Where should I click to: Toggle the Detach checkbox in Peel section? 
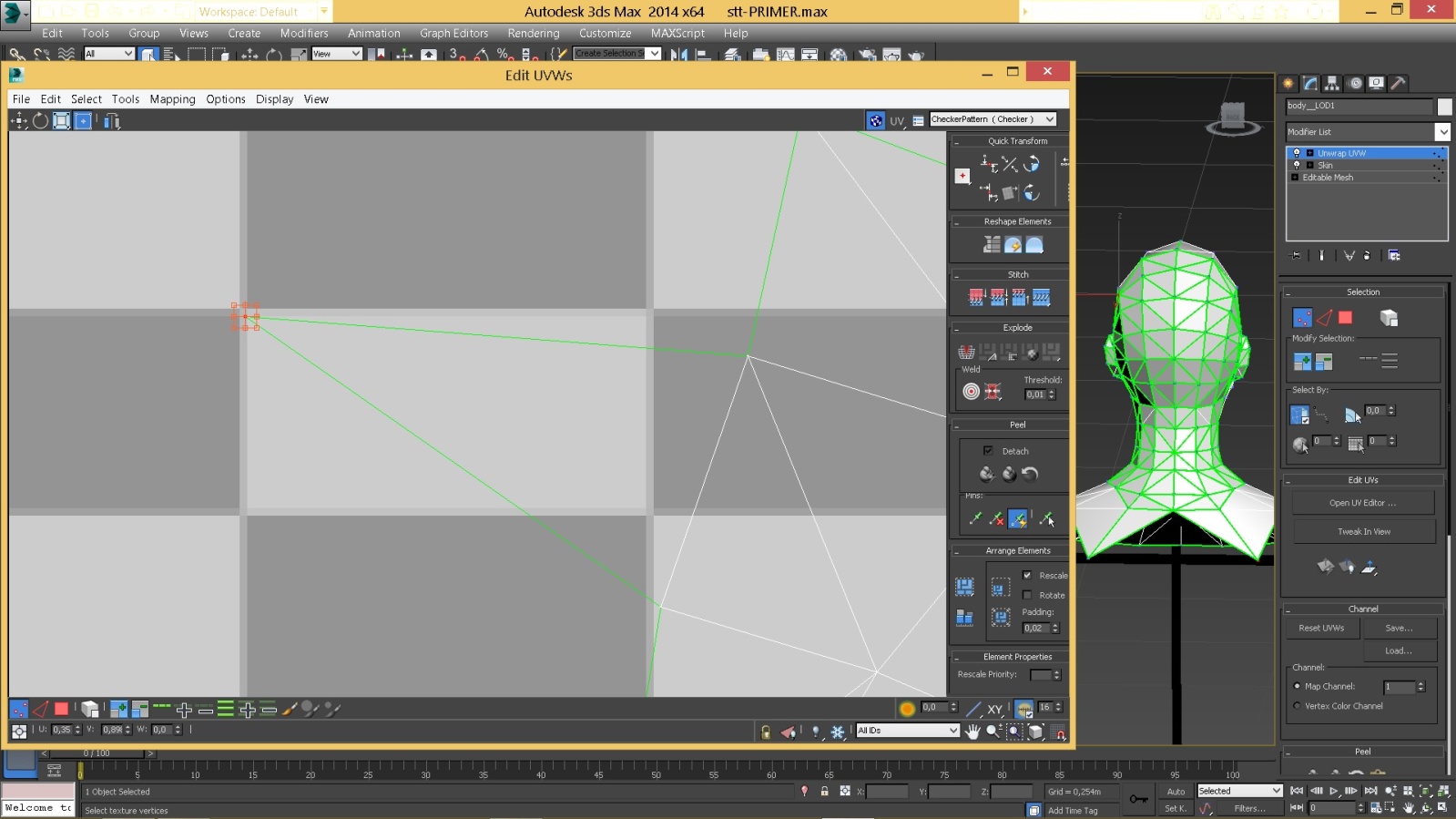click(x=988, y=451)
